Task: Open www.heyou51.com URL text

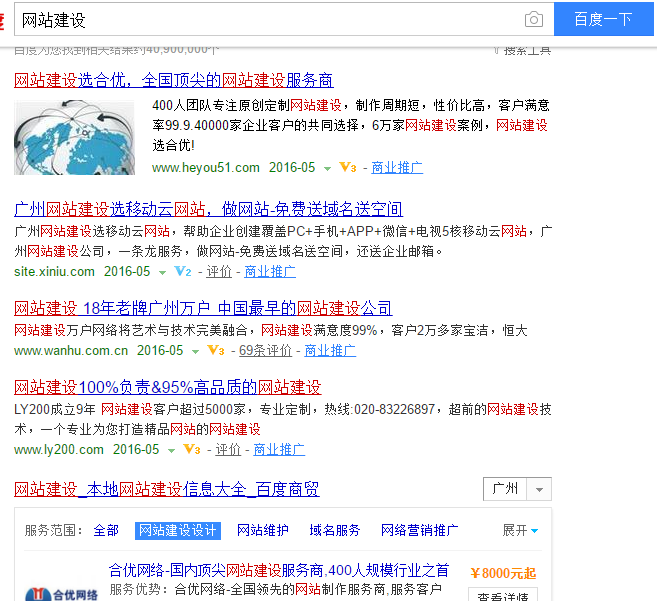Action: tap(206, 168)
